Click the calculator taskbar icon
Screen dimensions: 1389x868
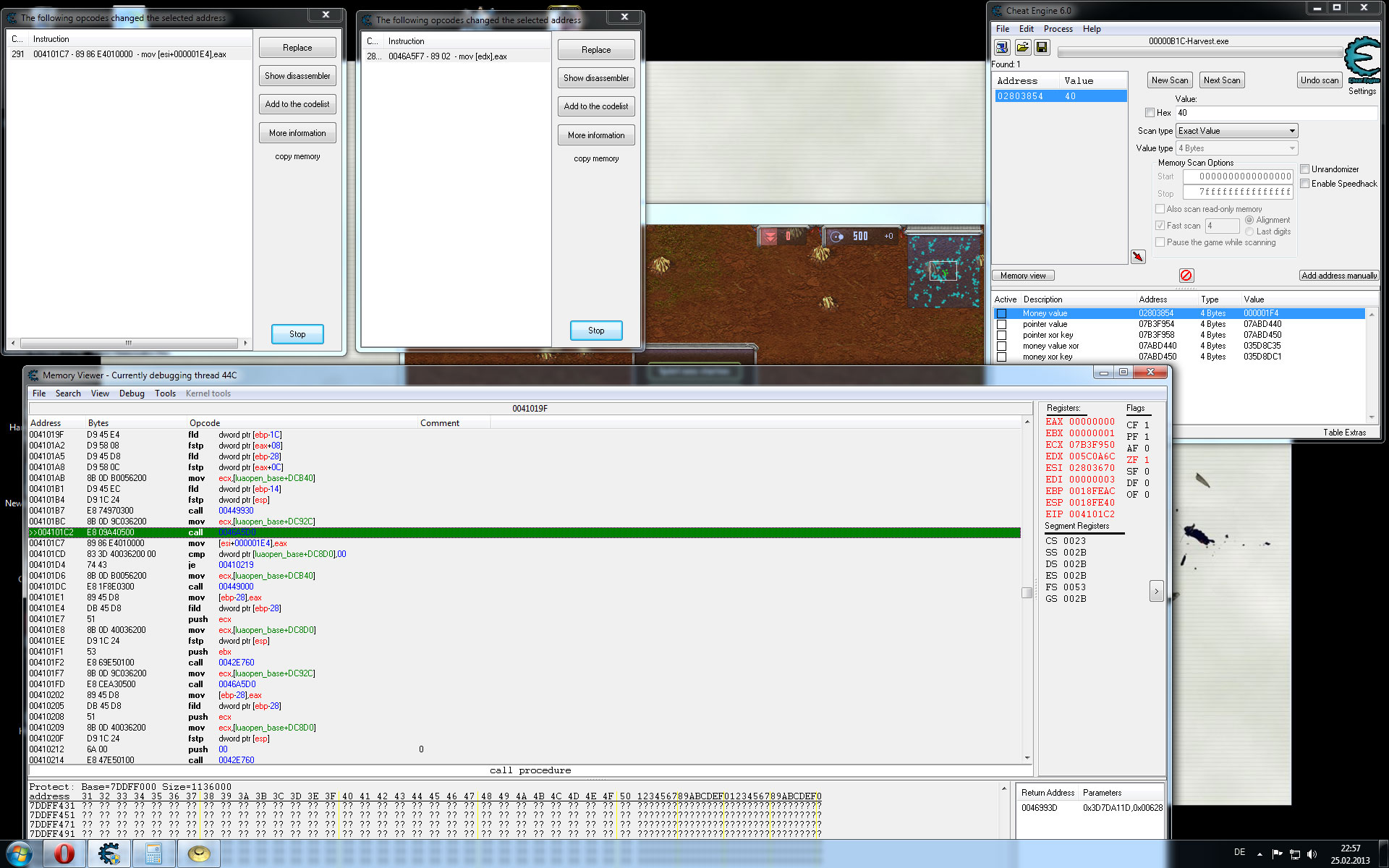click(x=154, y=854)
